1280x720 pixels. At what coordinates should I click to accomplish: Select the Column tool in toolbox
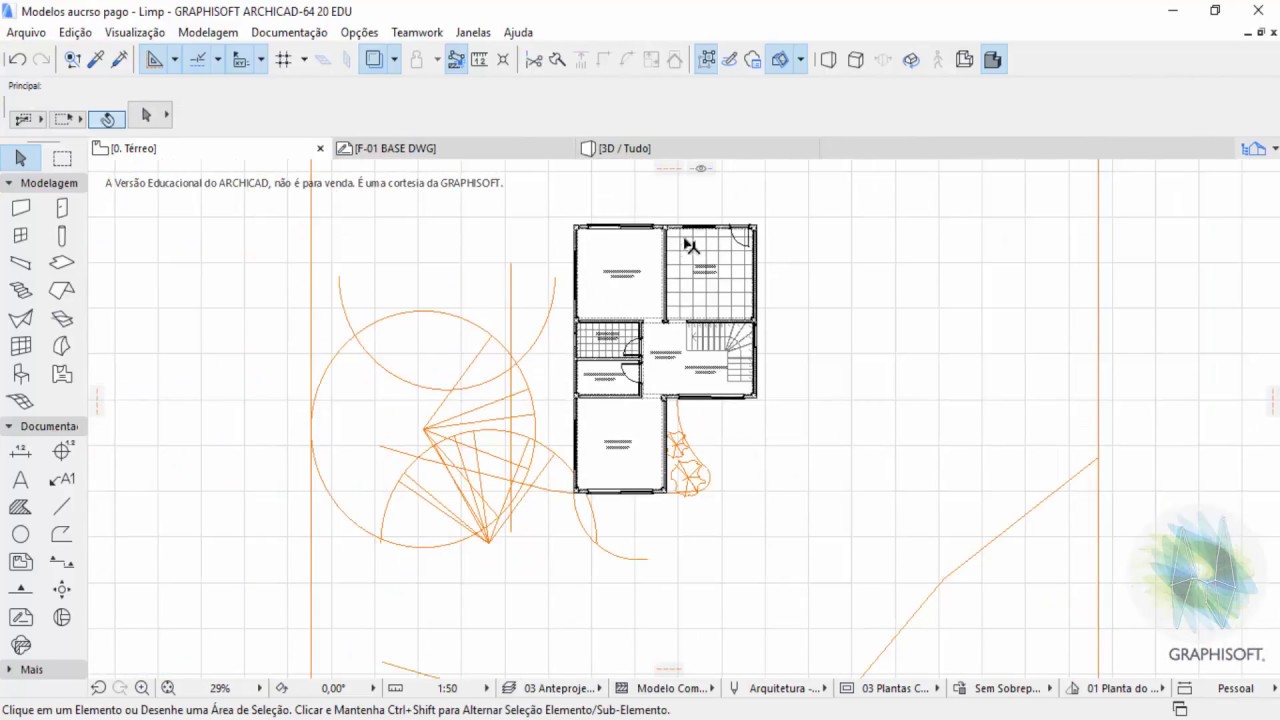tap(62, 236)
